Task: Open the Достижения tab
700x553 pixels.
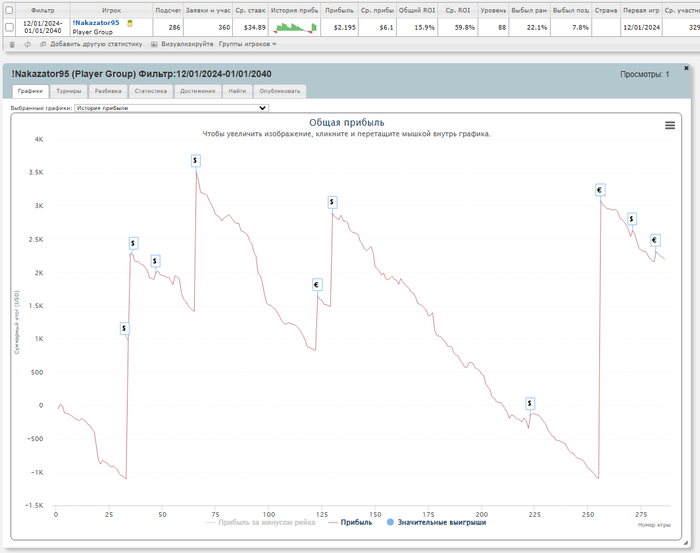Action: [x=197, y=91]
